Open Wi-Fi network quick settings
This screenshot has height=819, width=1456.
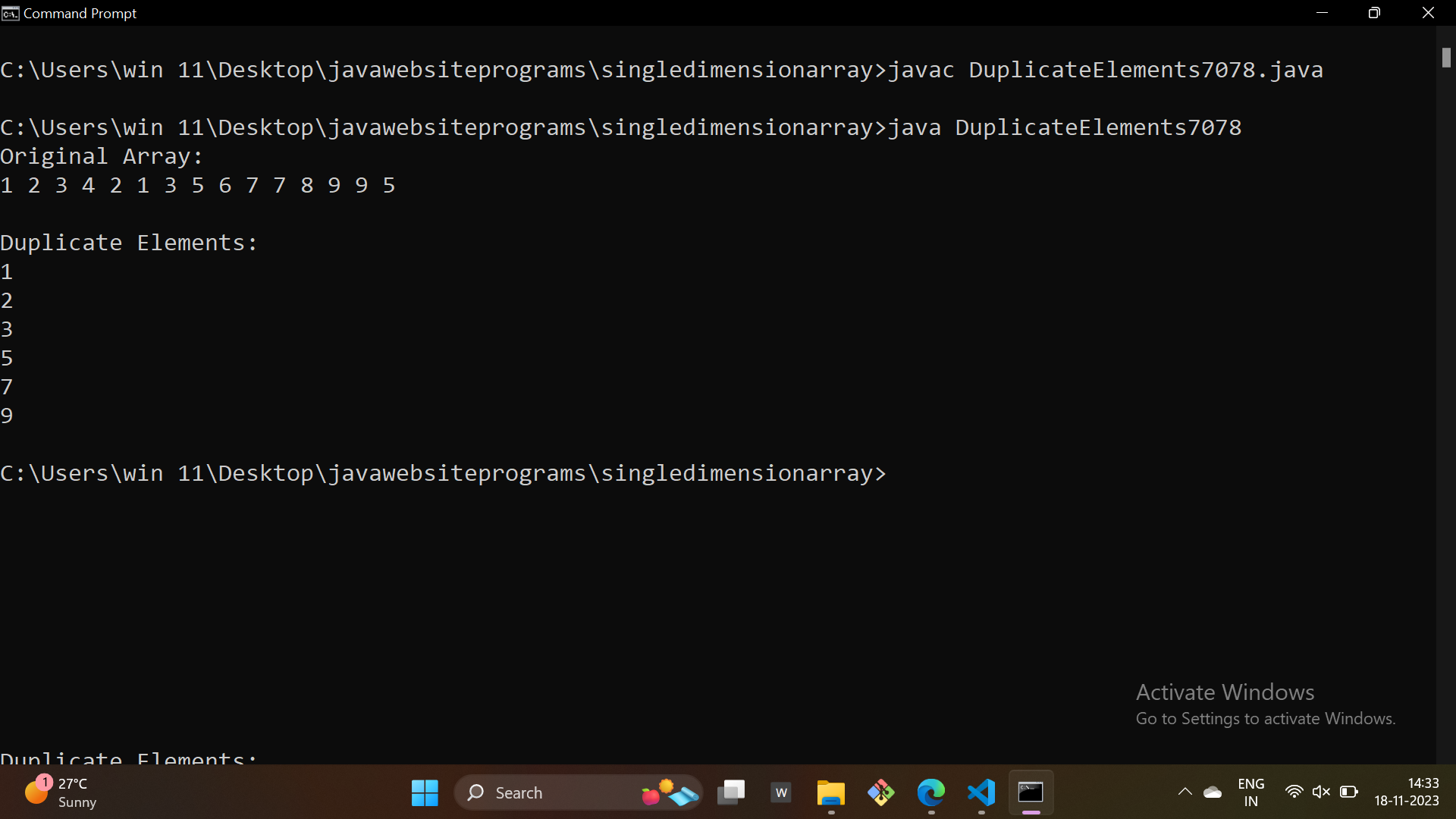tap(1294, 792)
